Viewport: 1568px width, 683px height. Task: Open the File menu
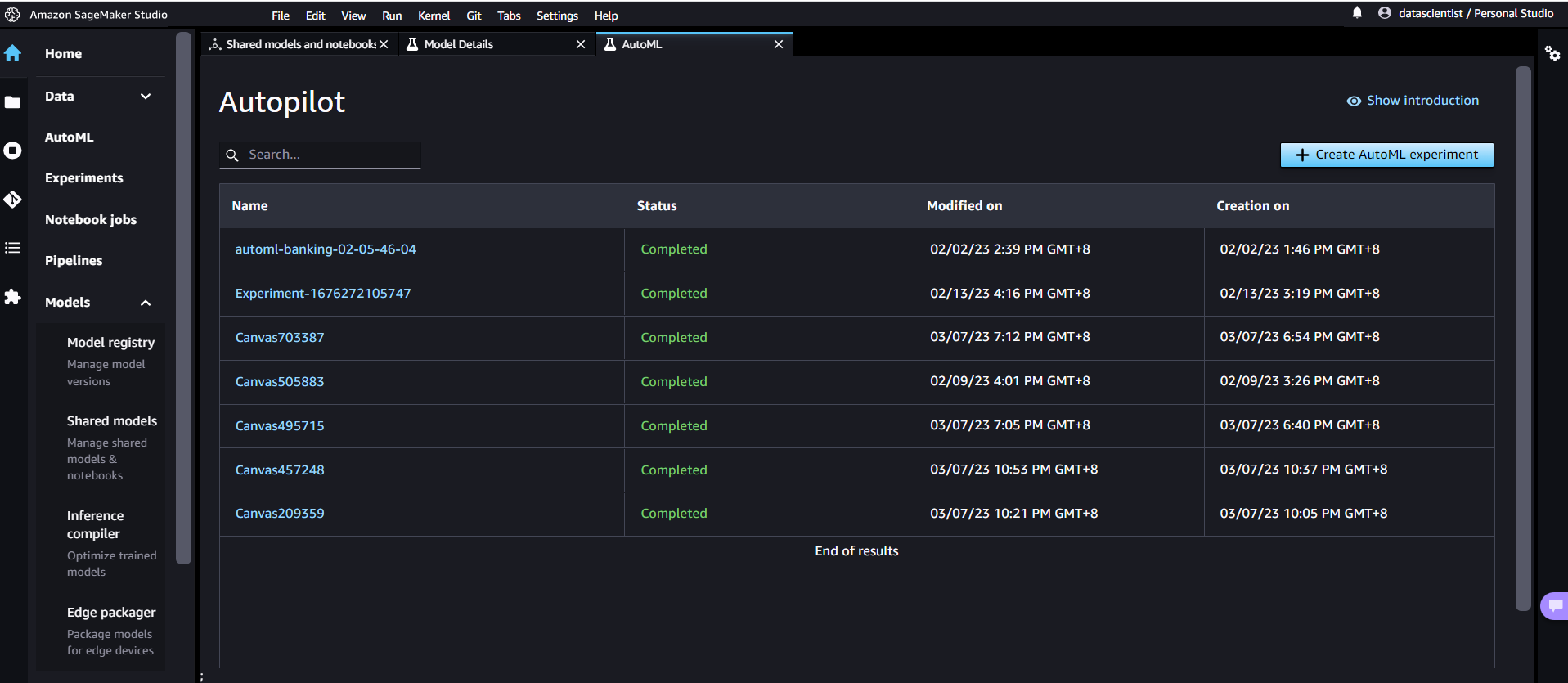[x=281, y=16]
